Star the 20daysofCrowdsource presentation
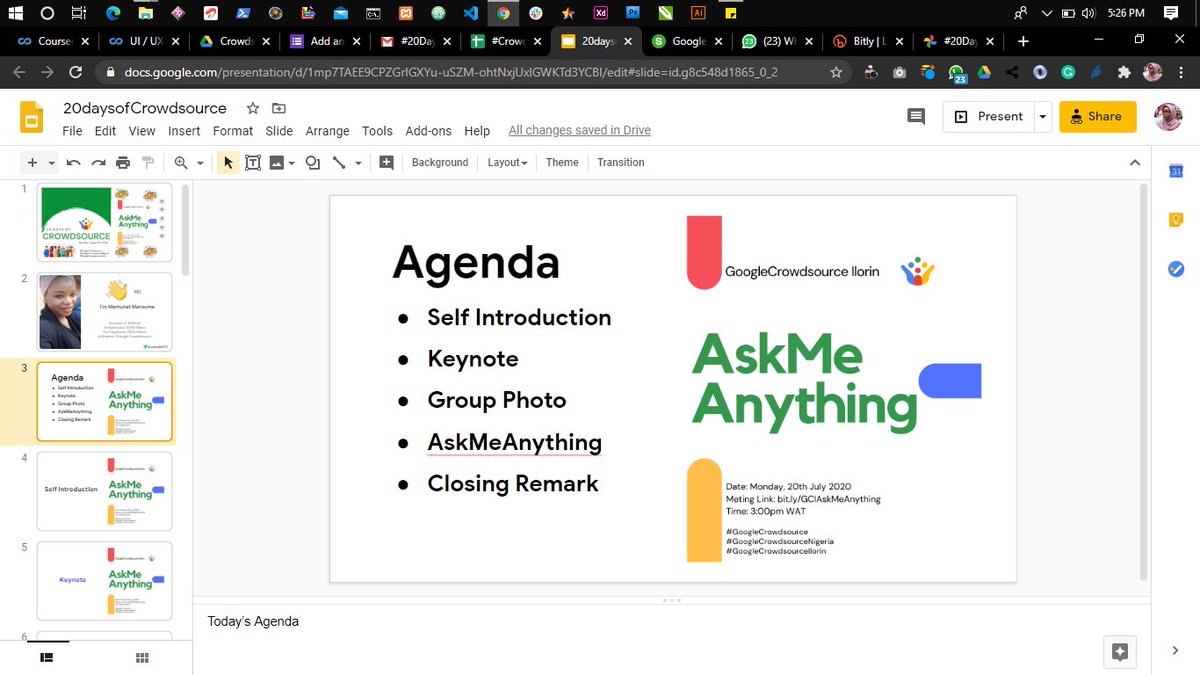This screenshot has width=1200, height=675. [253, 108]
